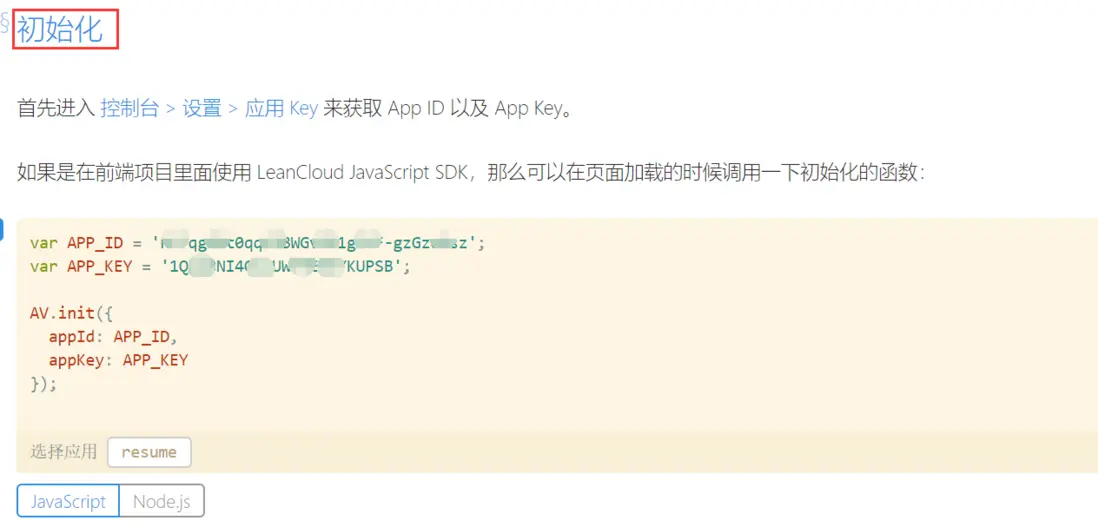
Task: Click the closing }); code line
Action: coord(44,383)
